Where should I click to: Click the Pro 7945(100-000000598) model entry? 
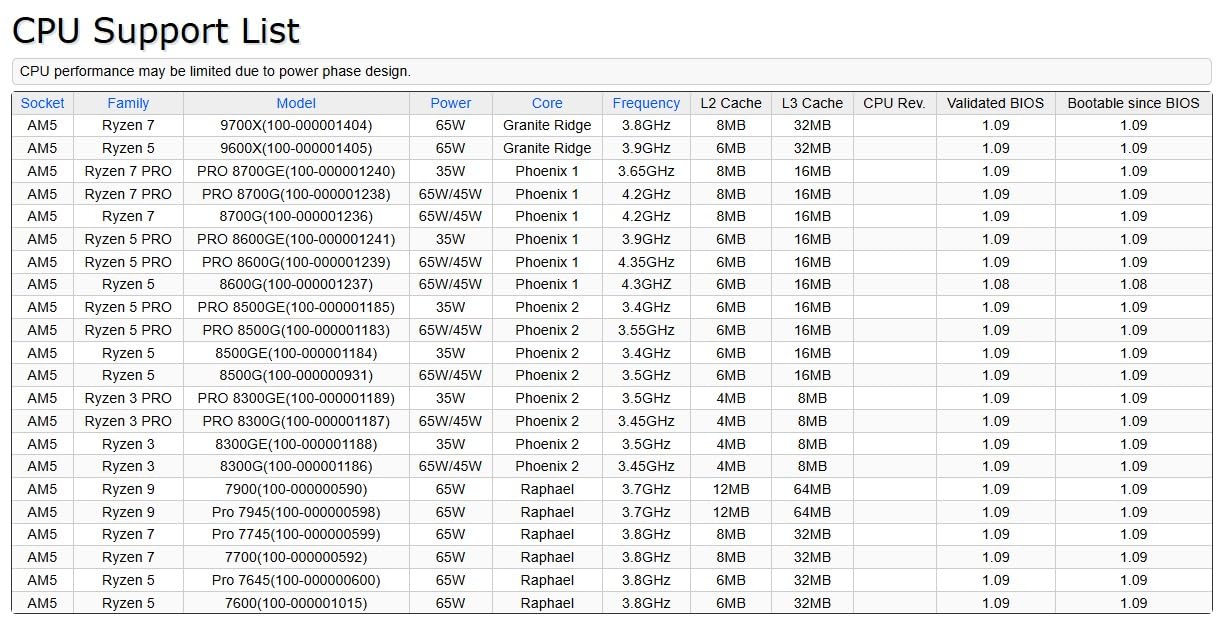click(296, 512)
